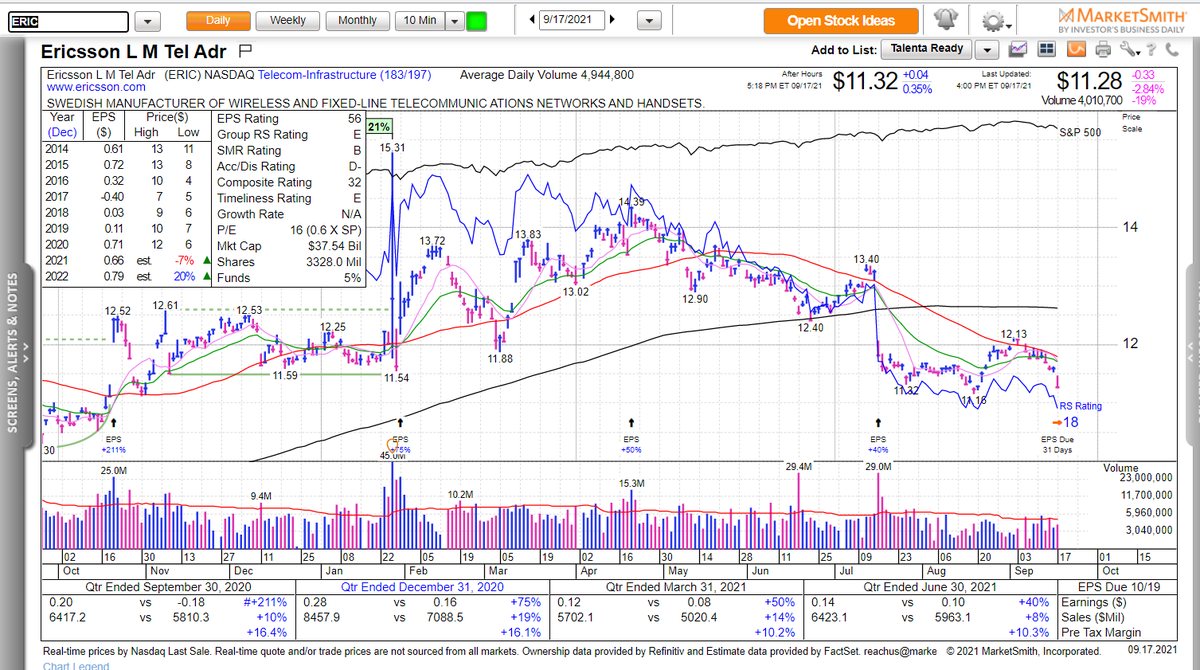
Task: Select the 10 Min intraday chart
Action: [419, 20]
